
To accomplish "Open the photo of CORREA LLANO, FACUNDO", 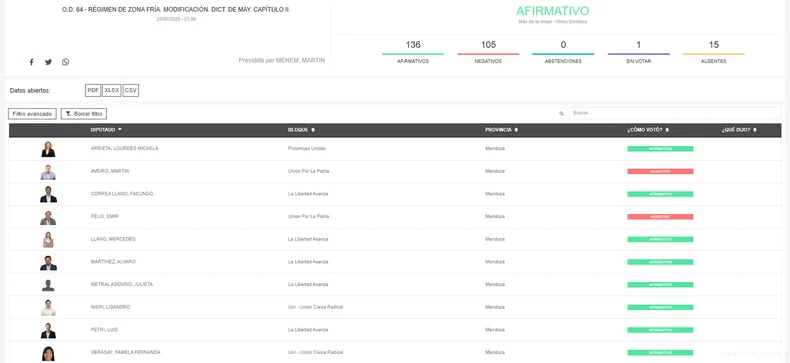I will coord(48,195).
